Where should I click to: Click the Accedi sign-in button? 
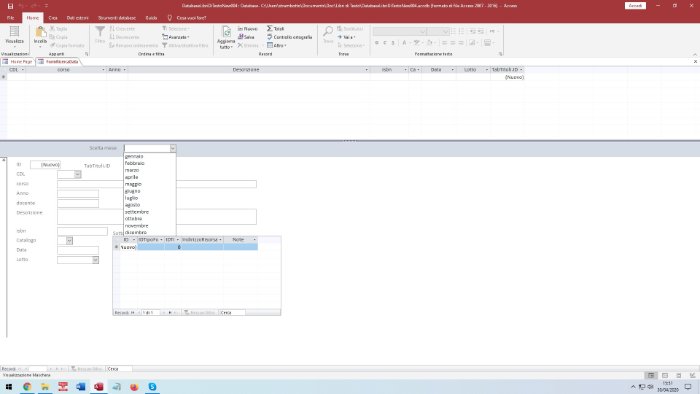pyautogui.click(x=635, y=6)
